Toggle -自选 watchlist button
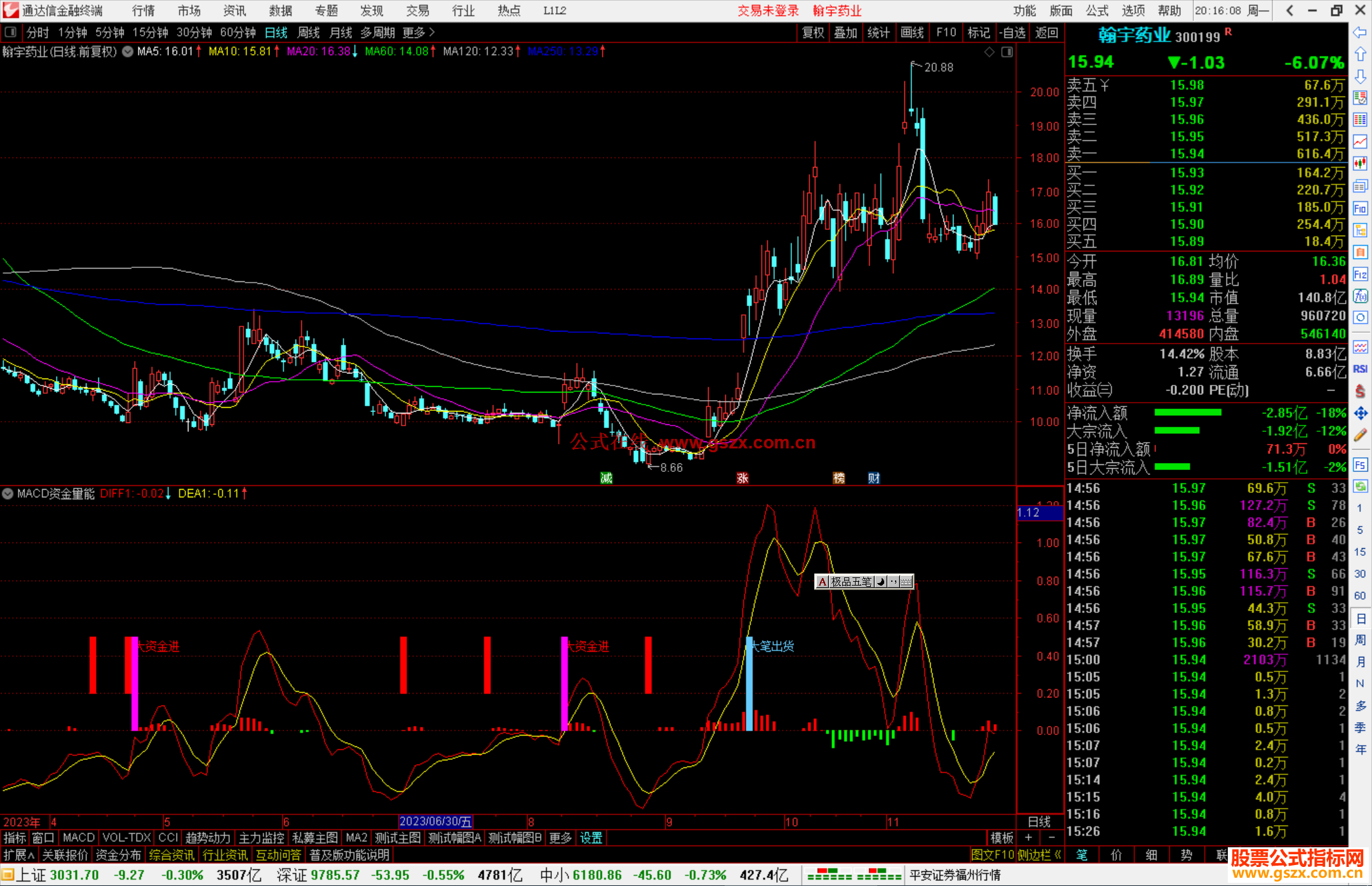 tap(1012, 32)
